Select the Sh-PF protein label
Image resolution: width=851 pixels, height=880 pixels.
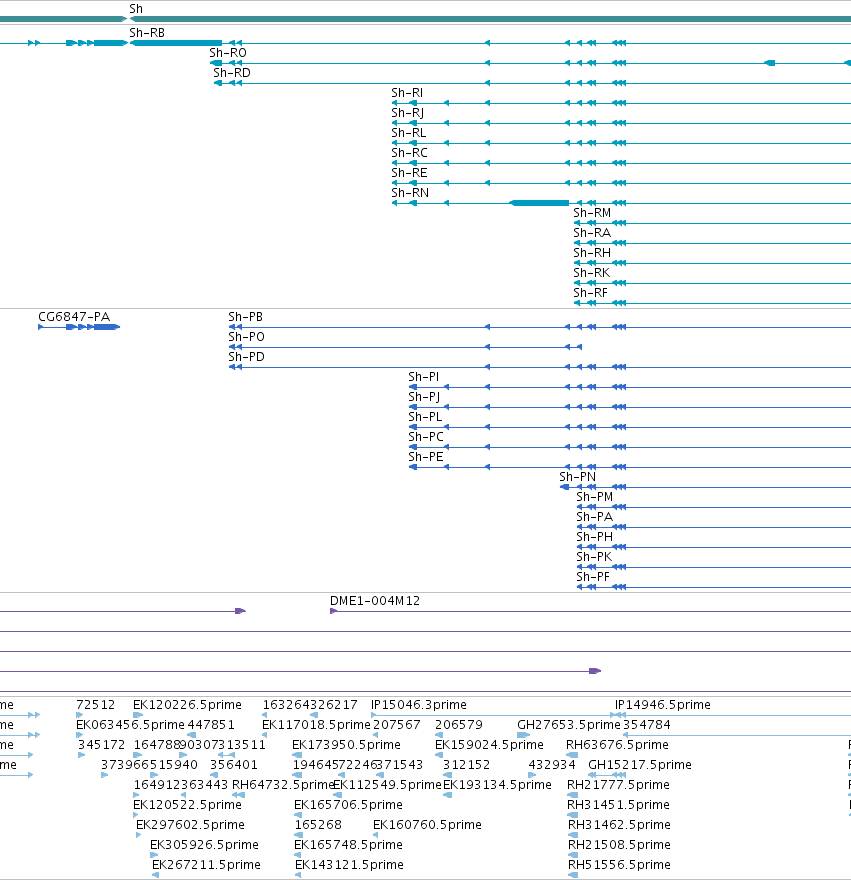pos(593,577)
